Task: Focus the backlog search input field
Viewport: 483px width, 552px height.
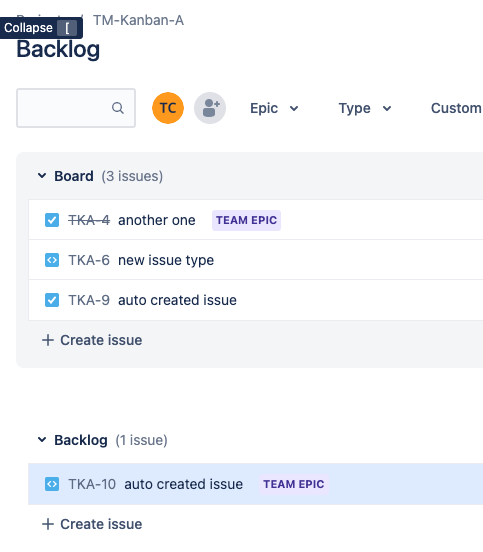Action: point(76,108)
